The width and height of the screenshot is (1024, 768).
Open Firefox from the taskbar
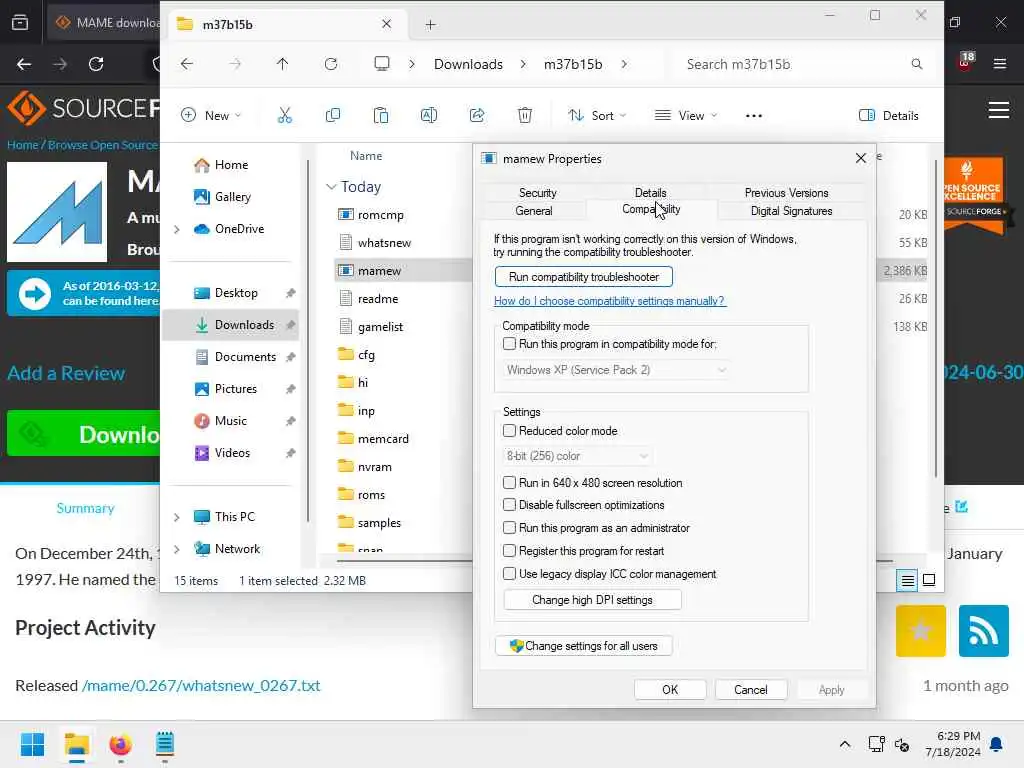(x=120, y=744)
